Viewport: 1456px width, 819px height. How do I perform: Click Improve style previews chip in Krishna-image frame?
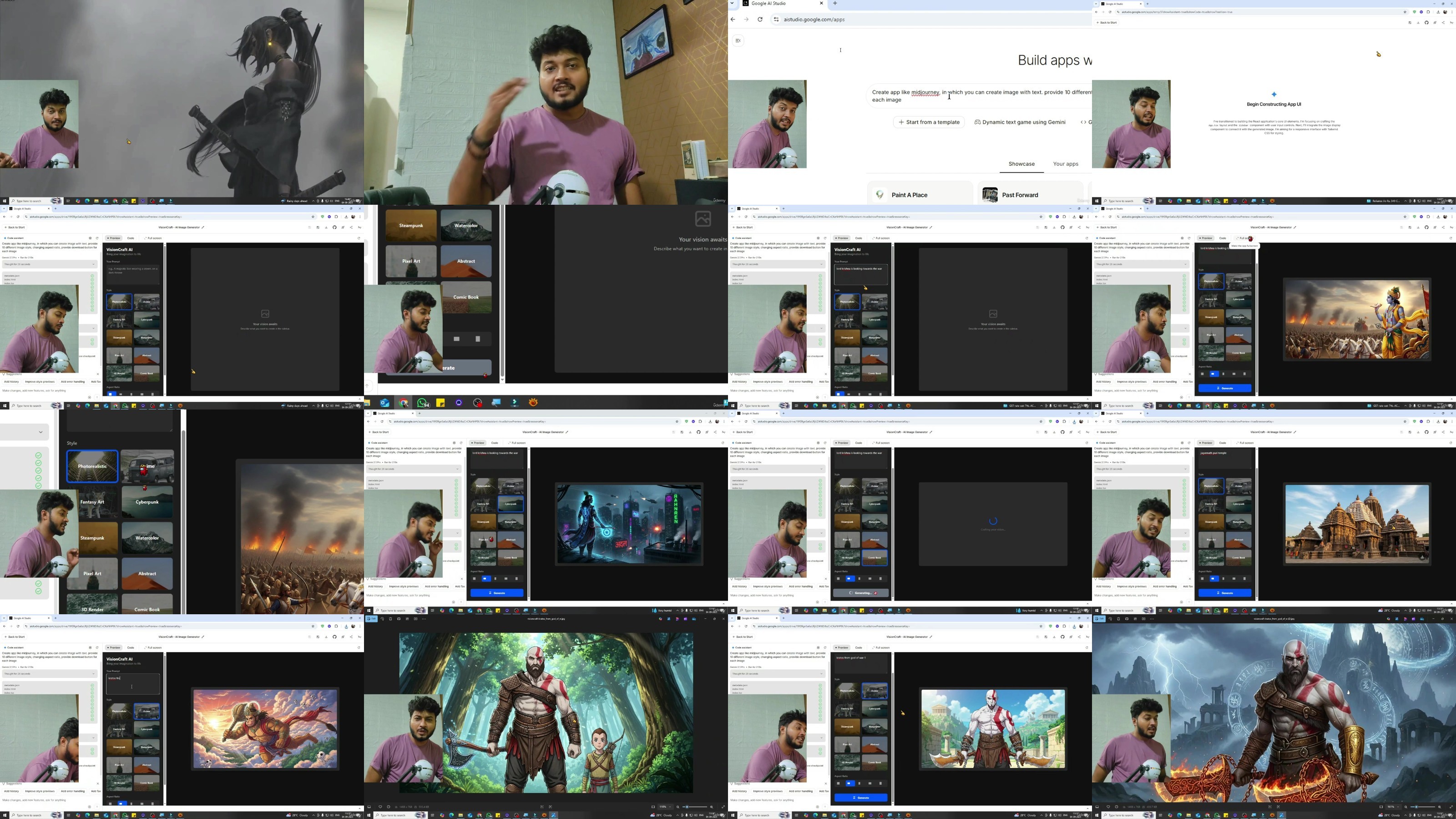1132,382
